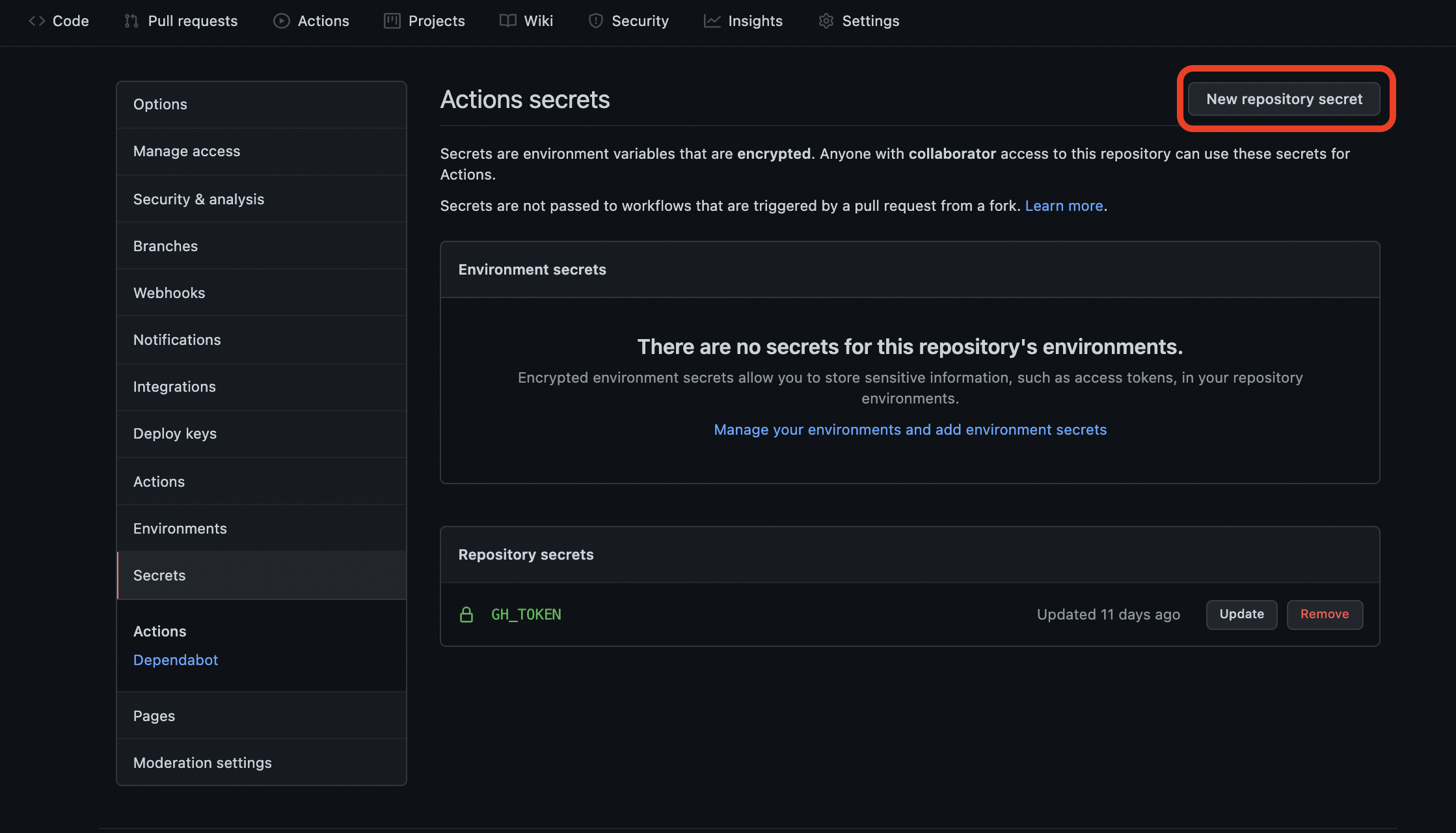1456x833 pixels.
Task: Open the Learn more link
Action: click(1064, 206)
